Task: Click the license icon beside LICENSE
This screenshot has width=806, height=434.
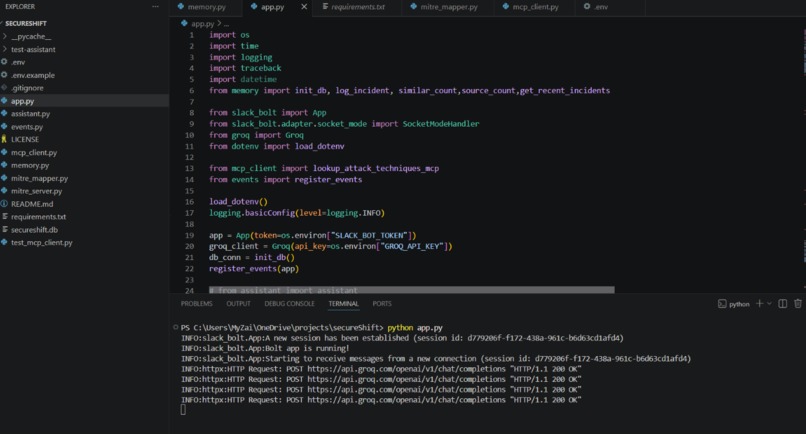Action: click(x=4, y=139)
